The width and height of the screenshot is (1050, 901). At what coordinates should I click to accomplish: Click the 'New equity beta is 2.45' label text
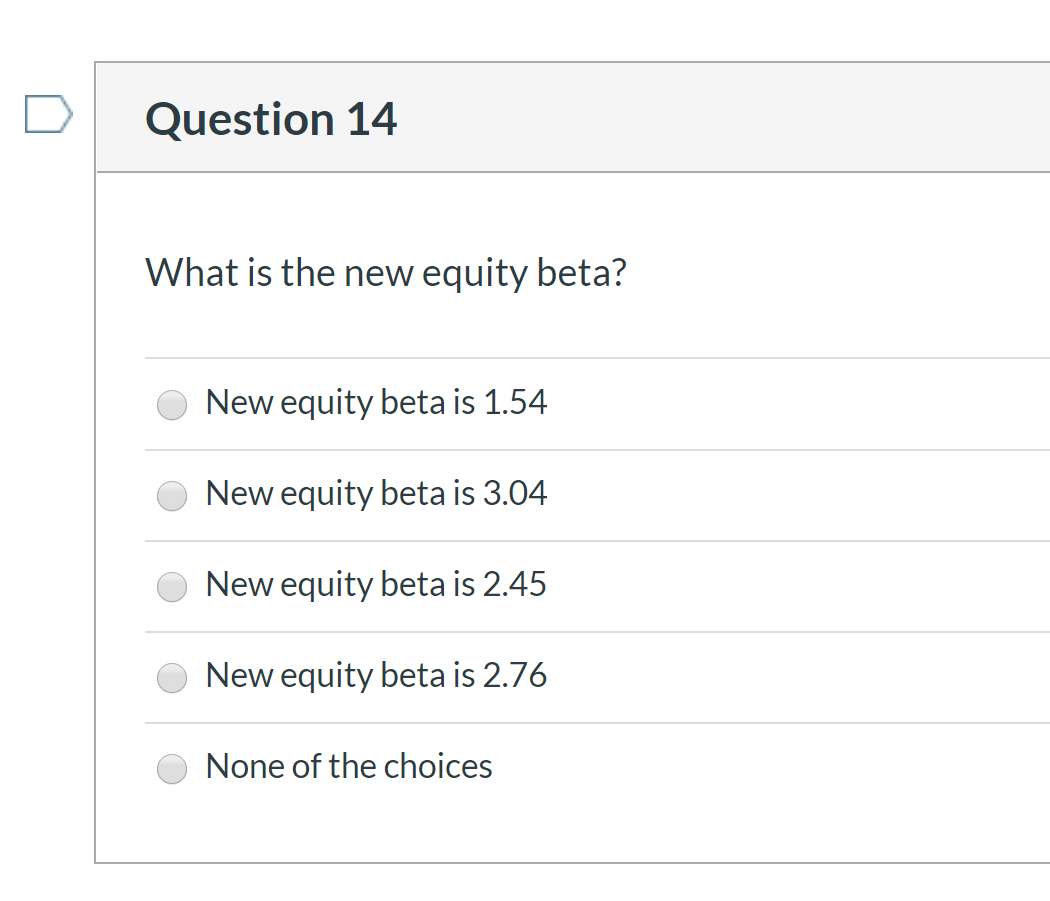(x=376, y=584)
